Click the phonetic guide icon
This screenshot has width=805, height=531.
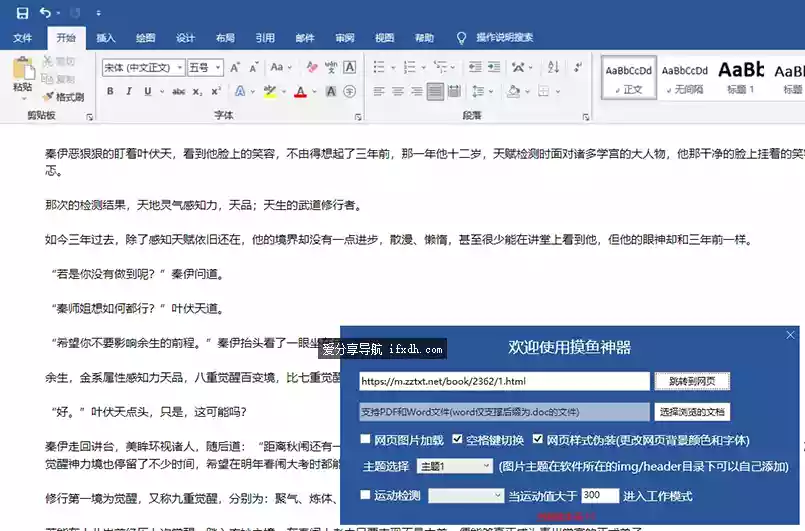[x=331, y=67]
